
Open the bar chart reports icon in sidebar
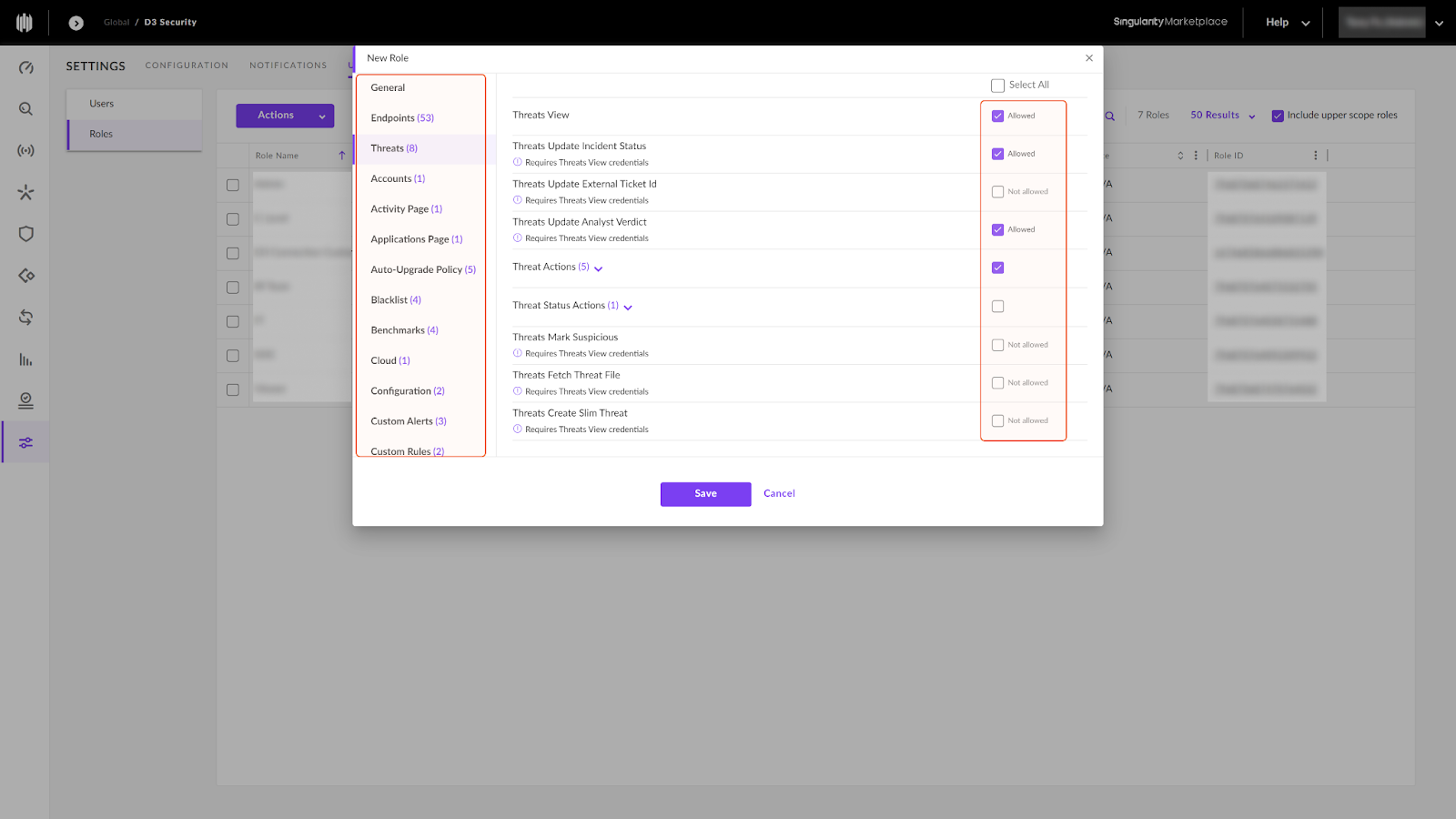point(25,359)
